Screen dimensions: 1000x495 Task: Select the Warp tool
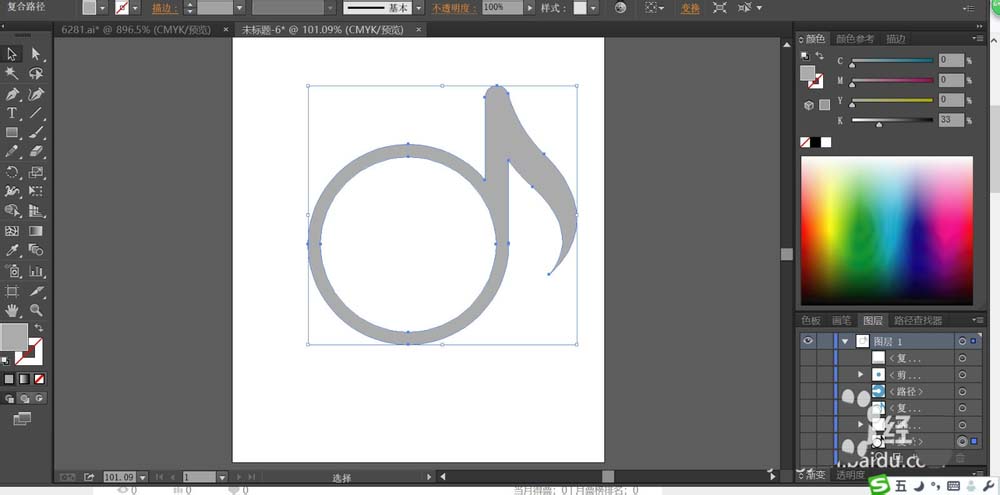pyautogui.click(x=12, y=191)
